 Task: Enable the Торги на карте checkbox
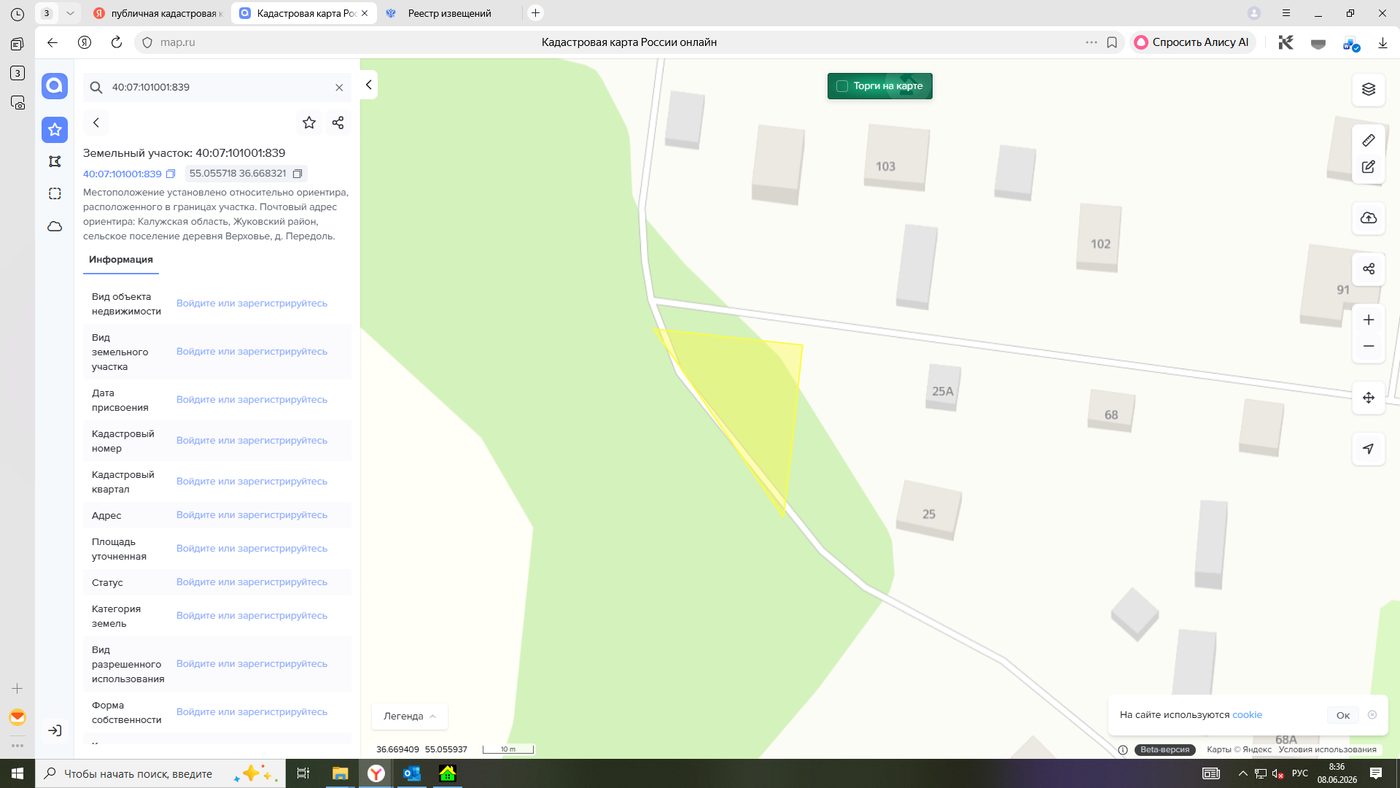(x=842, y=86)
